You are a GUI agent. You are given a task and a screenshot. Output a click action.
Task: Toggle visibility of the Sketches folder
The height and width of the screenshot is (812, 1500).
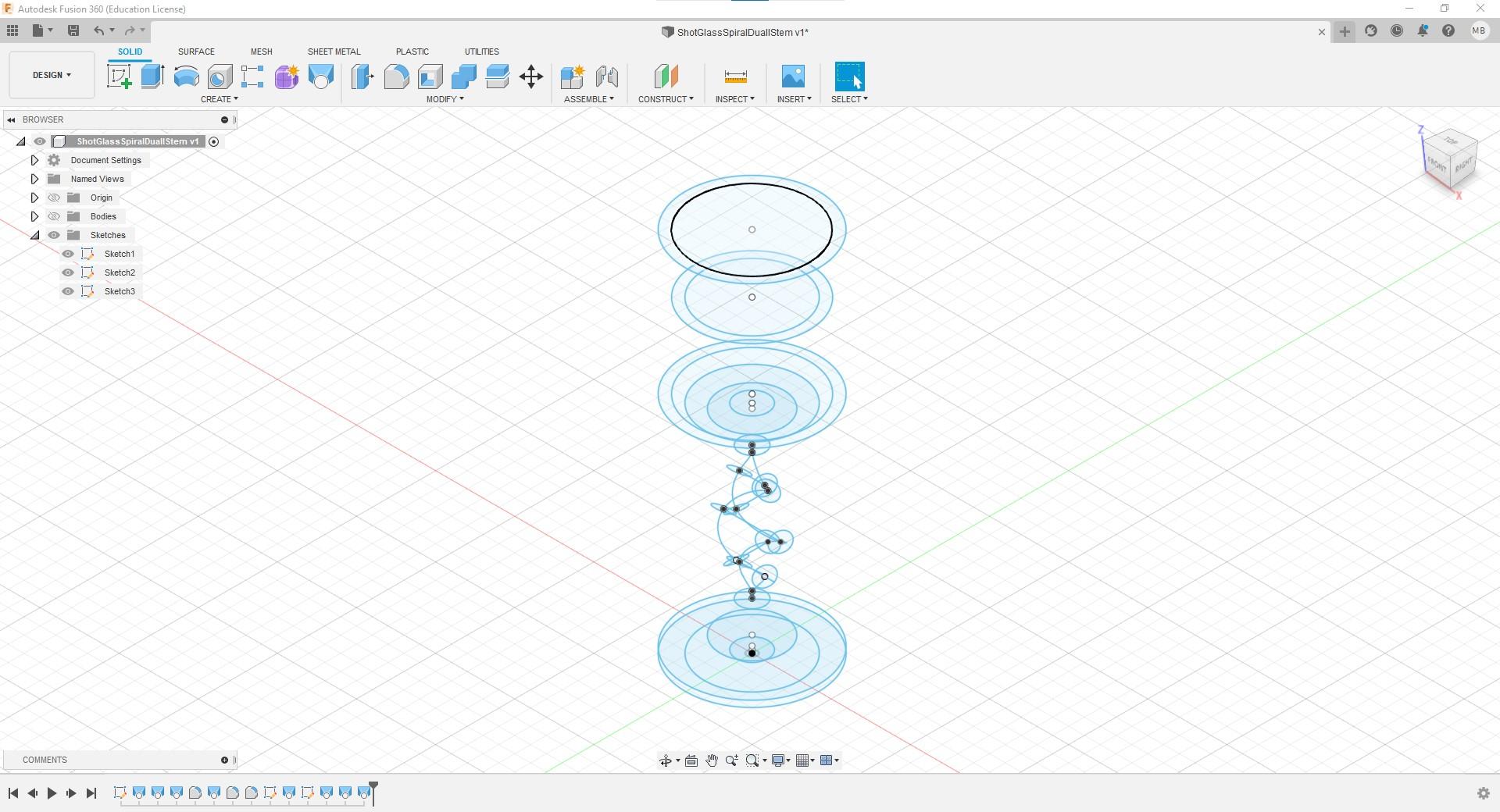tap(54, 235)
